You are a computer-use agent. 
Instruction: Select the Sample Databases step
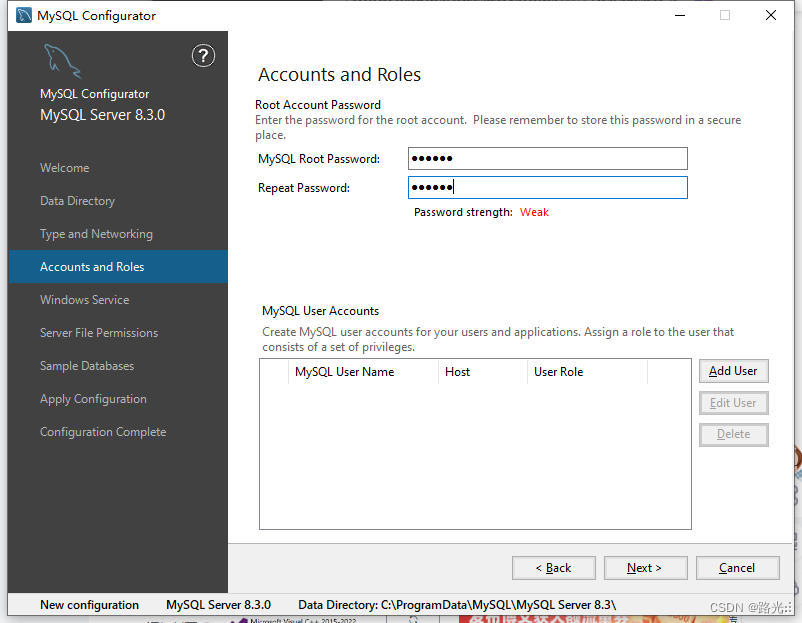point(89,365)
